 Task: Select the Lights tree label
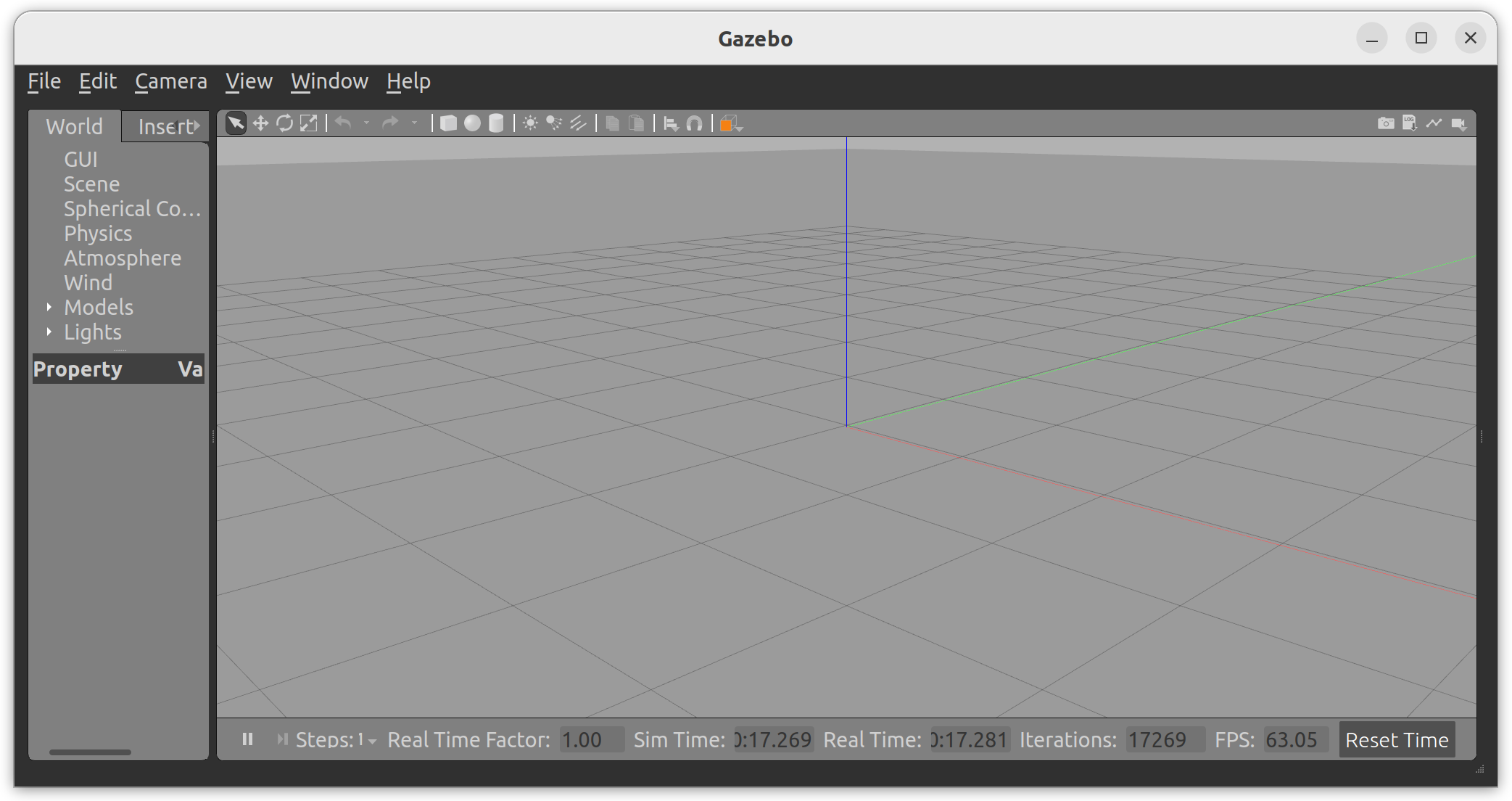[x=93, y=332]
